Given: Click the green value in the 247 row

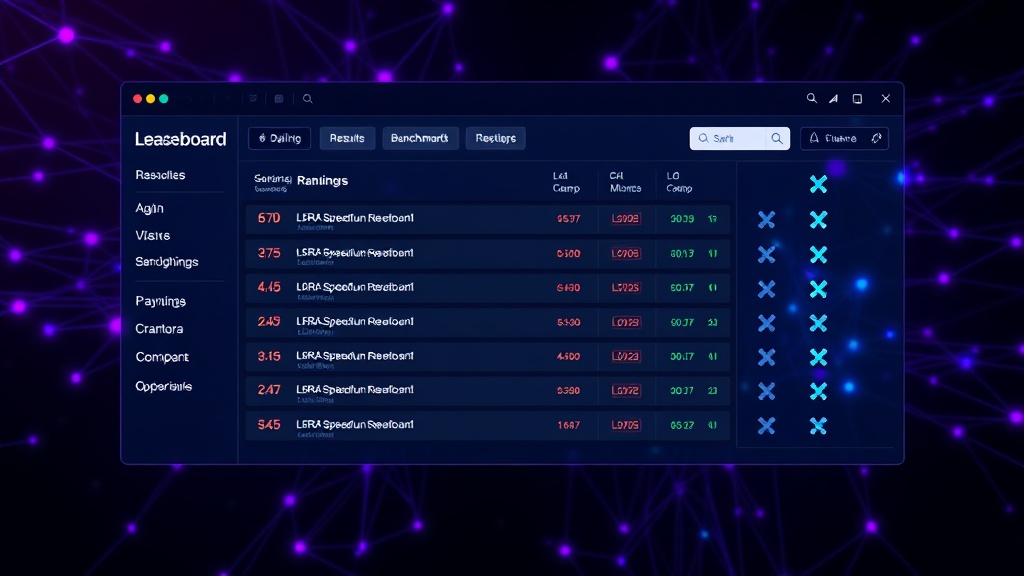Looking at the screenshot, I should coord(682,391).
